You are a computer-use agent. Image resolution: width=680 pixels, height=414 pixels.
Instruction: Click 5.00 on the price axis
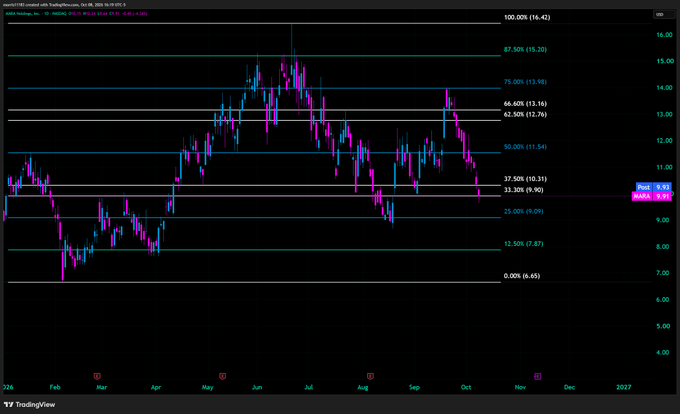(x=663, y=326)
